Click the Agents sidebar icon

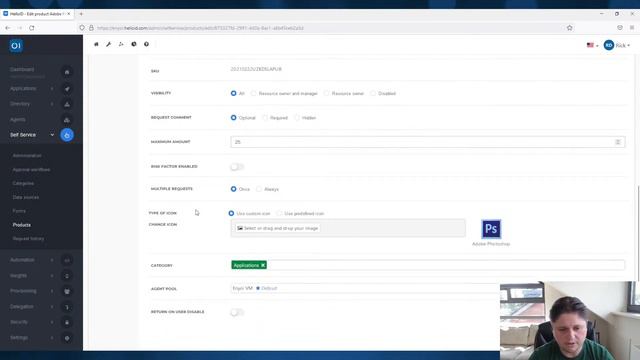[x=67, y=120]
